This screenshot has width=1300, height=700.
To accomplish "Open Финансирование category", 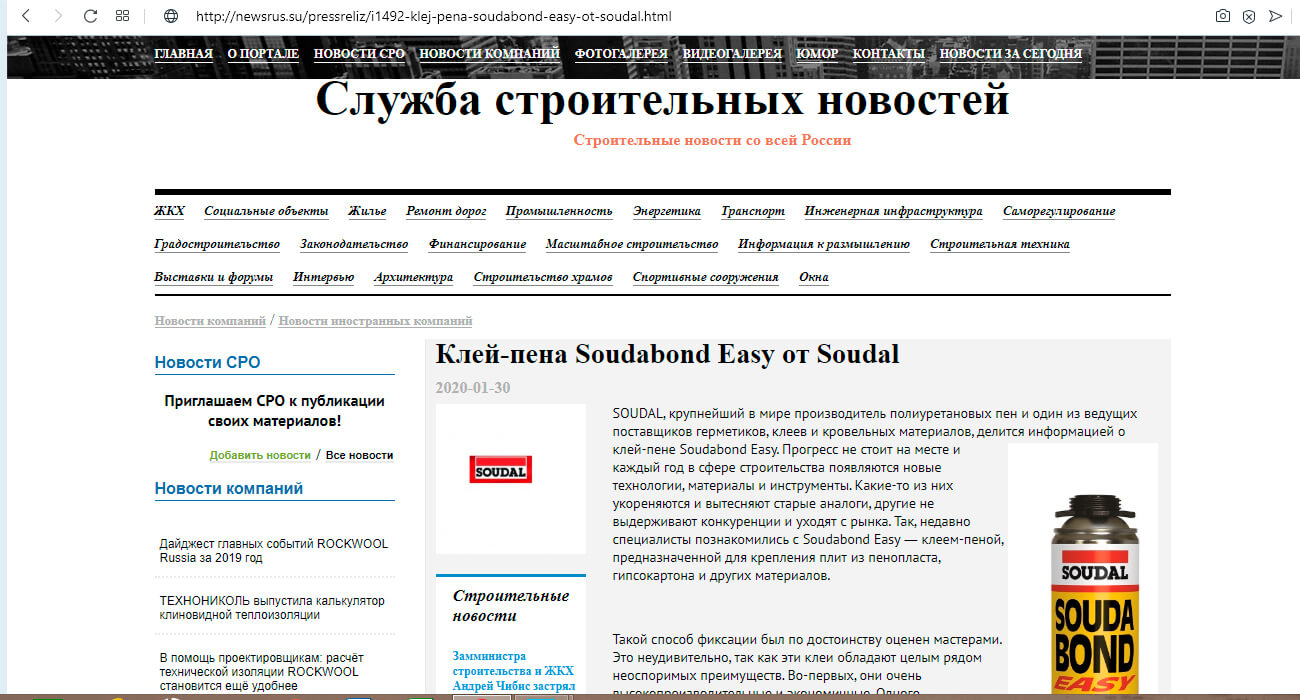I will click(x=477, y=244).
